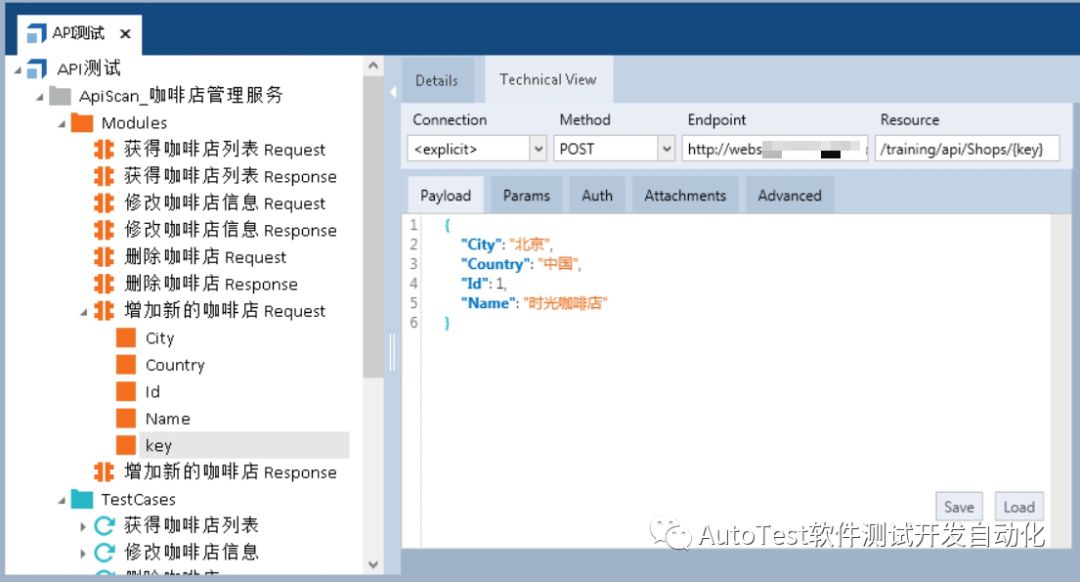1080x582 pixels.
Task: Click the orange attribute icon beside Name
Action: [x=126, y=418]
